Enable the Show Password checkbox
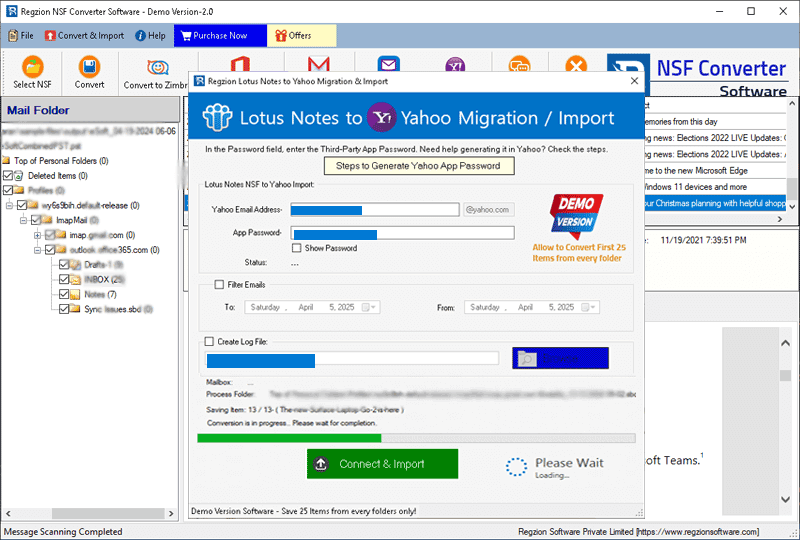The width and height of the screenshot is (800, 540). (297, 248)
